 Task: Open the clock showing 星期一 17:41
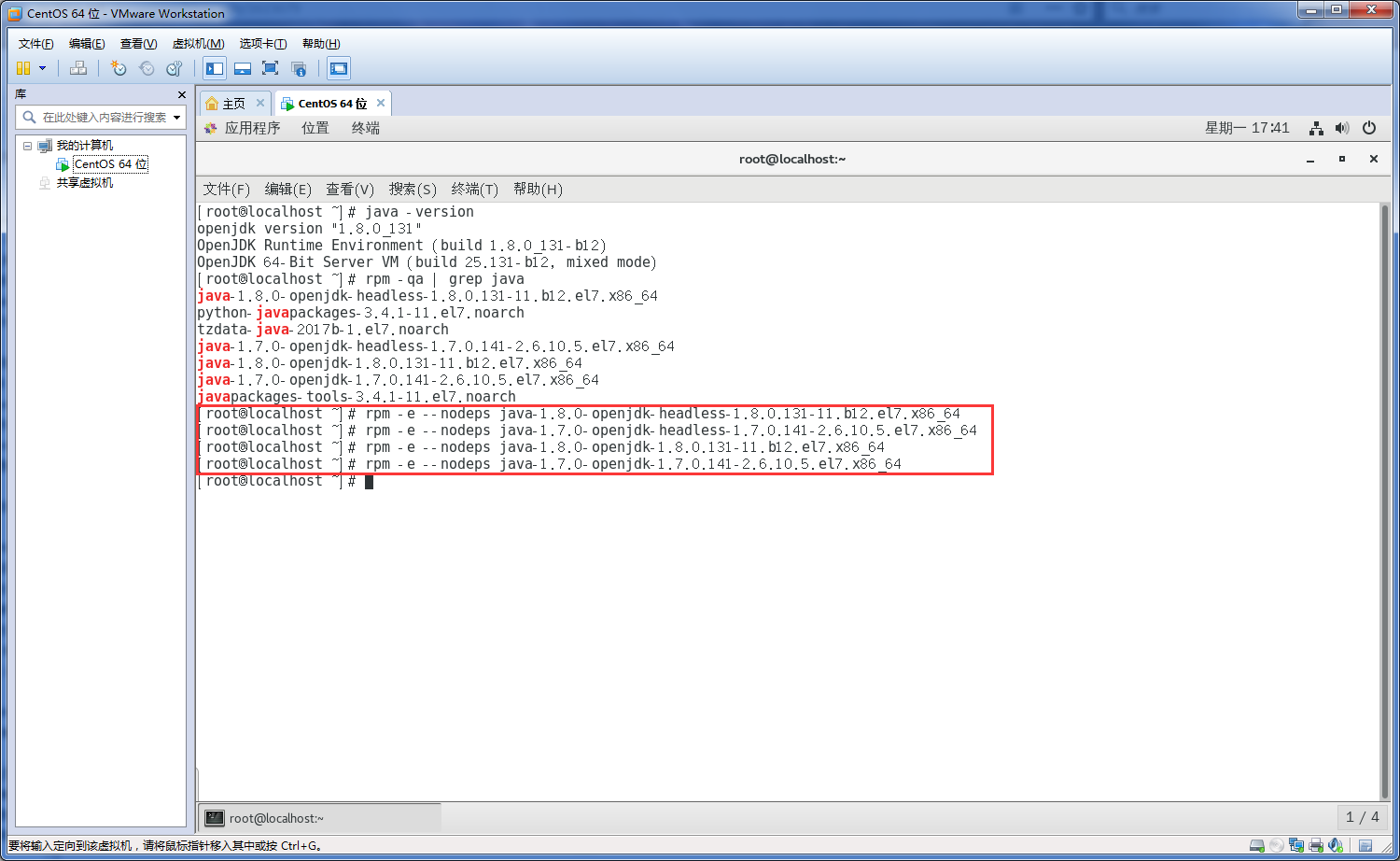[1247, 128]
